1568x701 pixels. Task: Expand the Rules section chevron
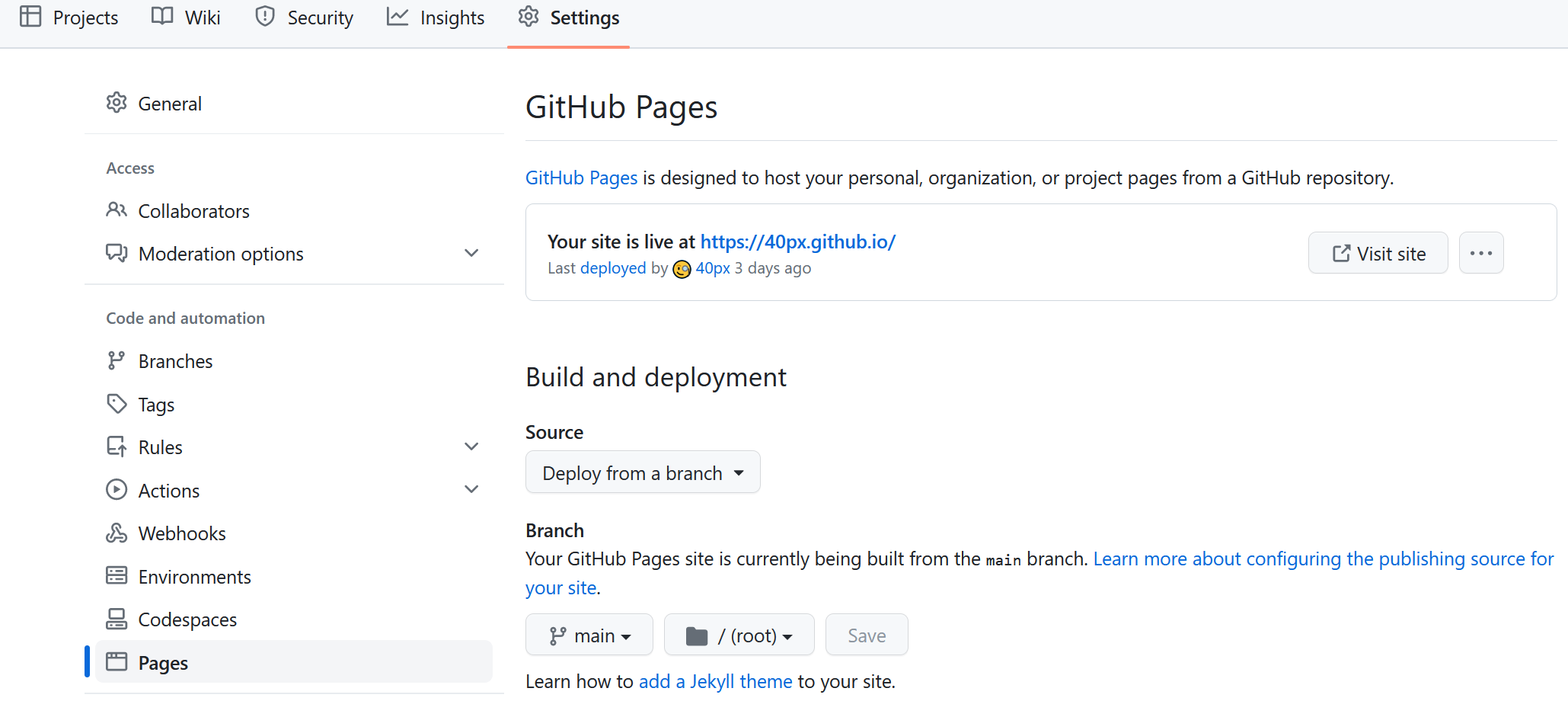tap(471, 446)
